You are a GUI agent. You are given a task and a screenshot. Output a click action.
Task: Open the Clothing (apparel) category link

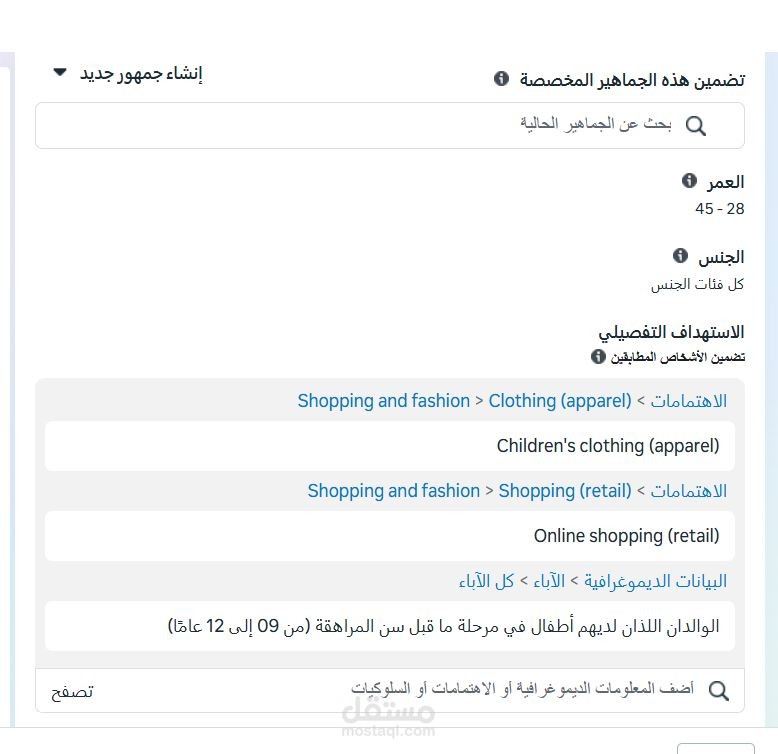click(560, 401)
